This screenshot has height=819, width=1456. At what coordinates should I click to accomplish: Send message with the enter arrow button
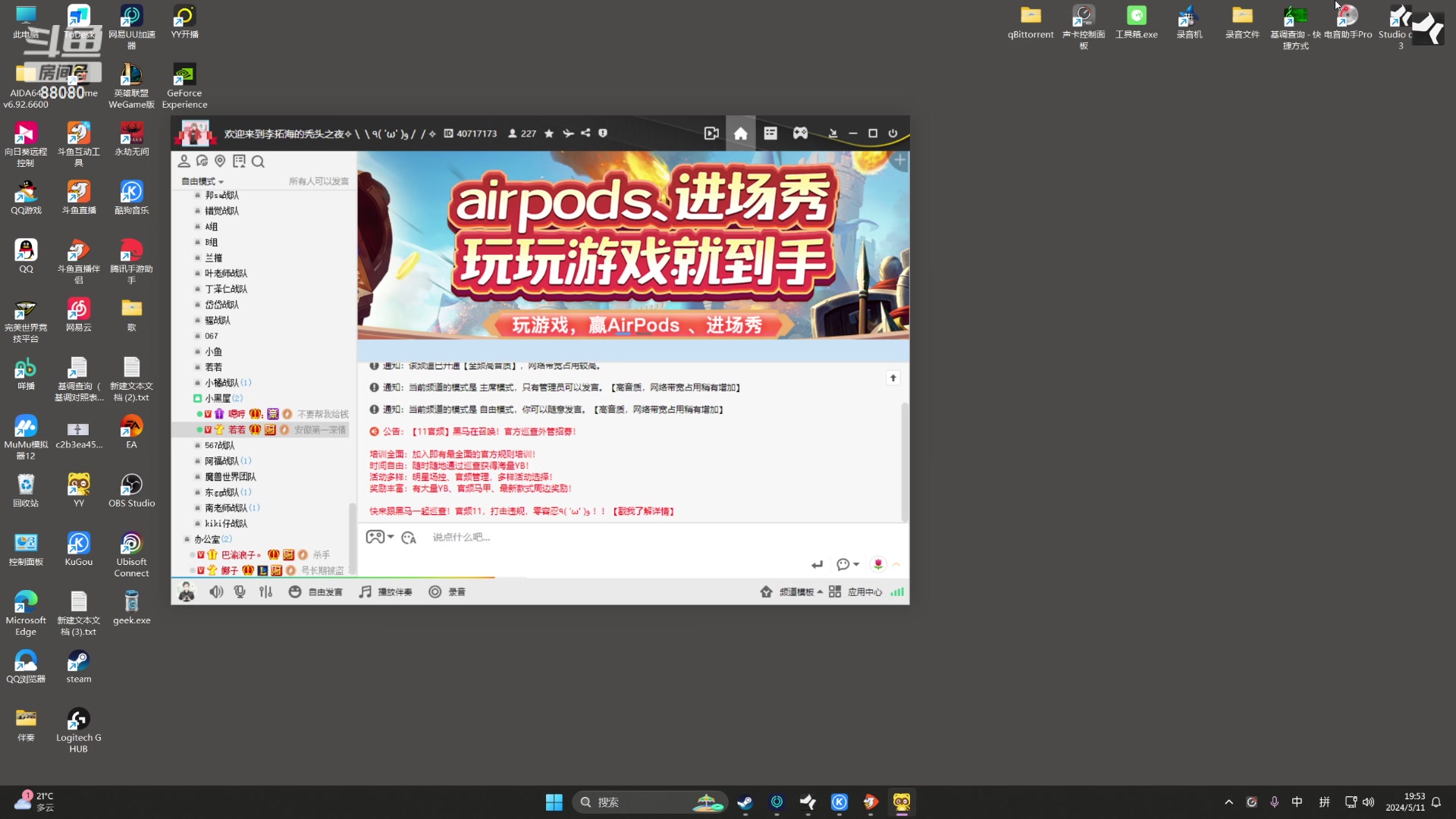click(817, 564)
